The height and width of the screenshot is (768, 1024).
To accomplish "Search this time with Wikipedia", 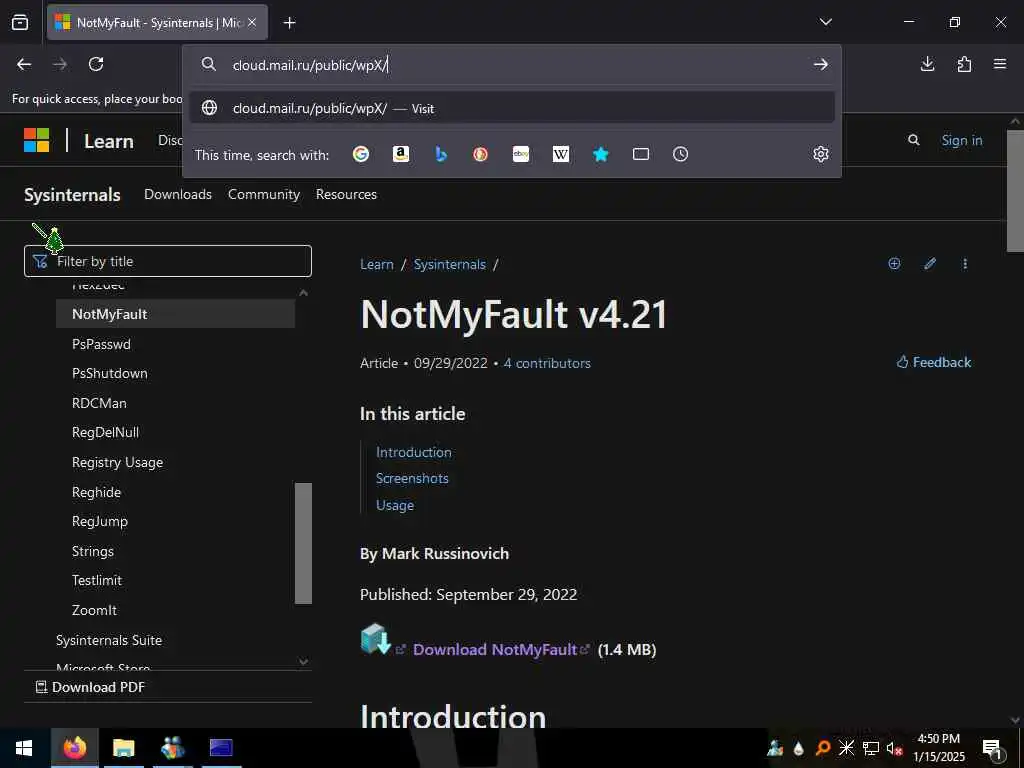I will (560, 154).
